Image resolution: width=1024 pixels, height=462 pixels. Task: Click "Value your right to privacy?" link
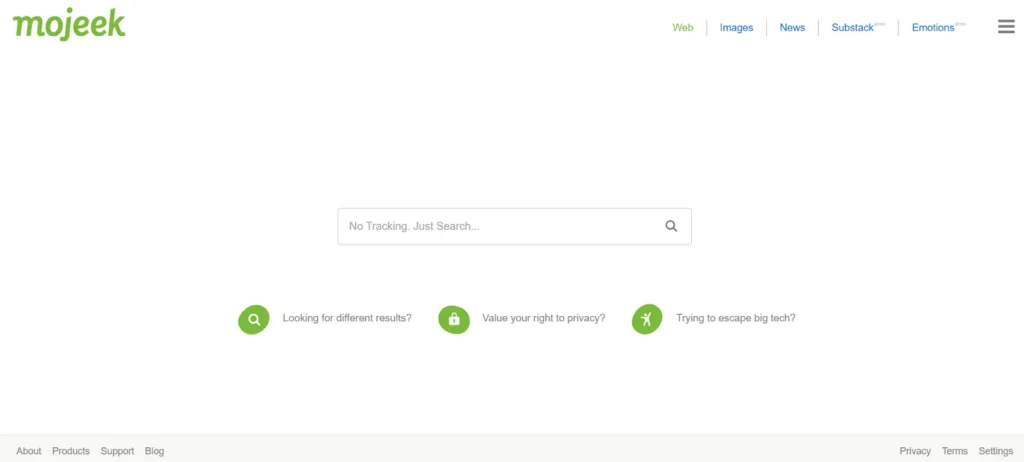[543, 319]
